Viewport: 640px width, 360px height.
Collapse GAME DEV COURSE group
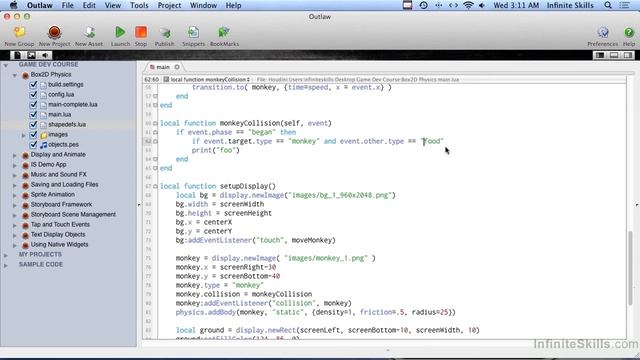[x=6, y=65]
